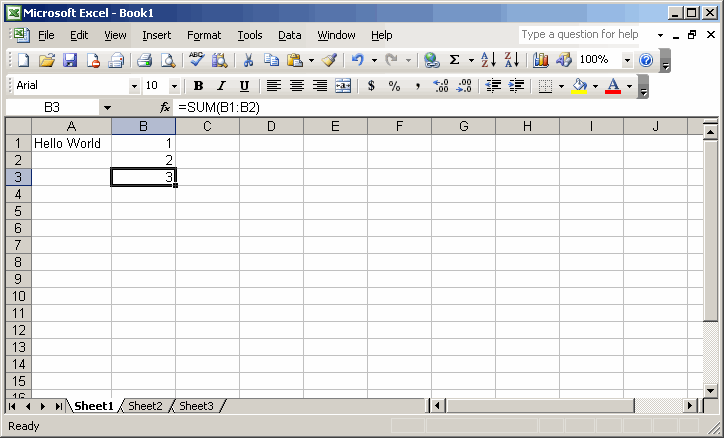Image resolution: width=724 pixels, height=438 pixels.
Task: Select the column D header
Action: 272,126
